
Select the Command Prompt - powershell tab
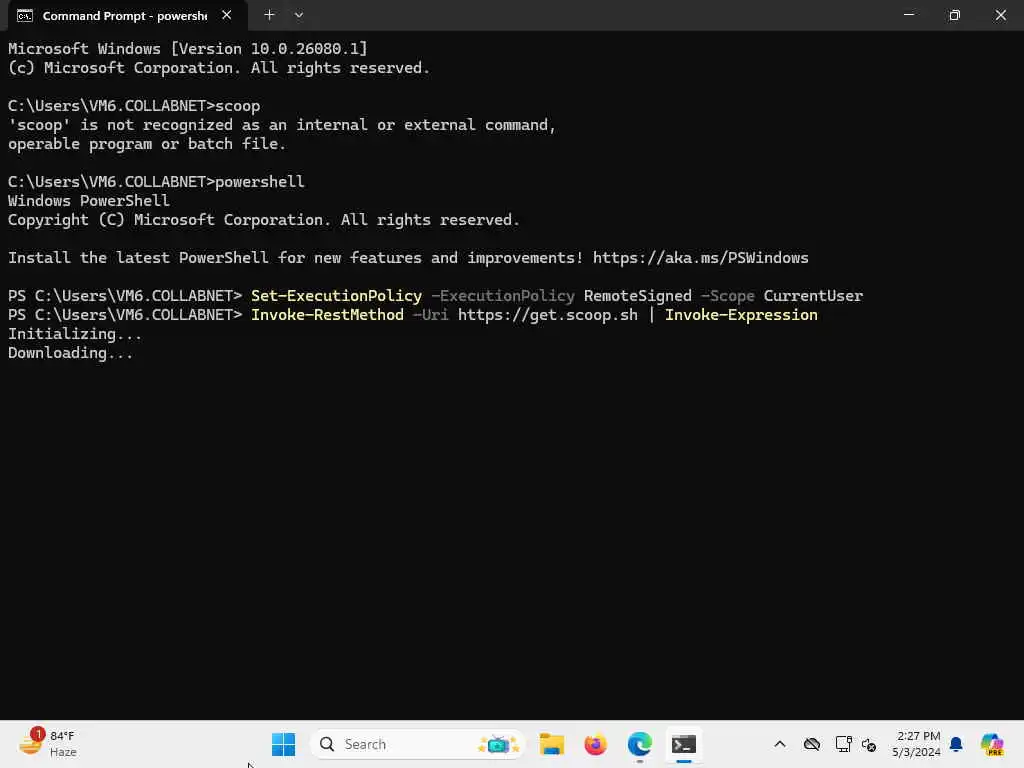[127, 16]
